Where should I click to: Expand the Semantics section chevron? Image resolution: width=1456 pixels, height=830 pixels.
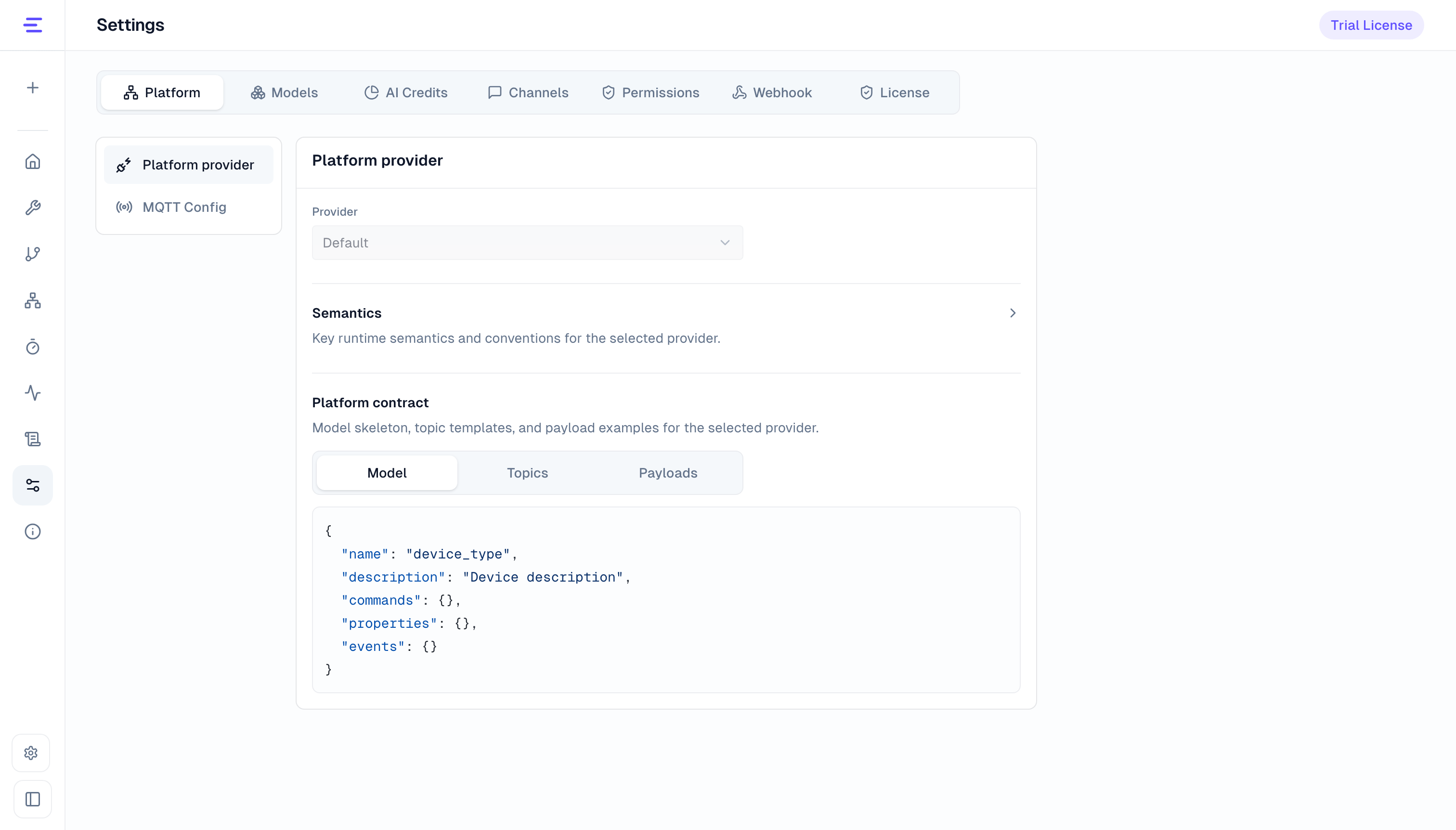(1013, 313)
